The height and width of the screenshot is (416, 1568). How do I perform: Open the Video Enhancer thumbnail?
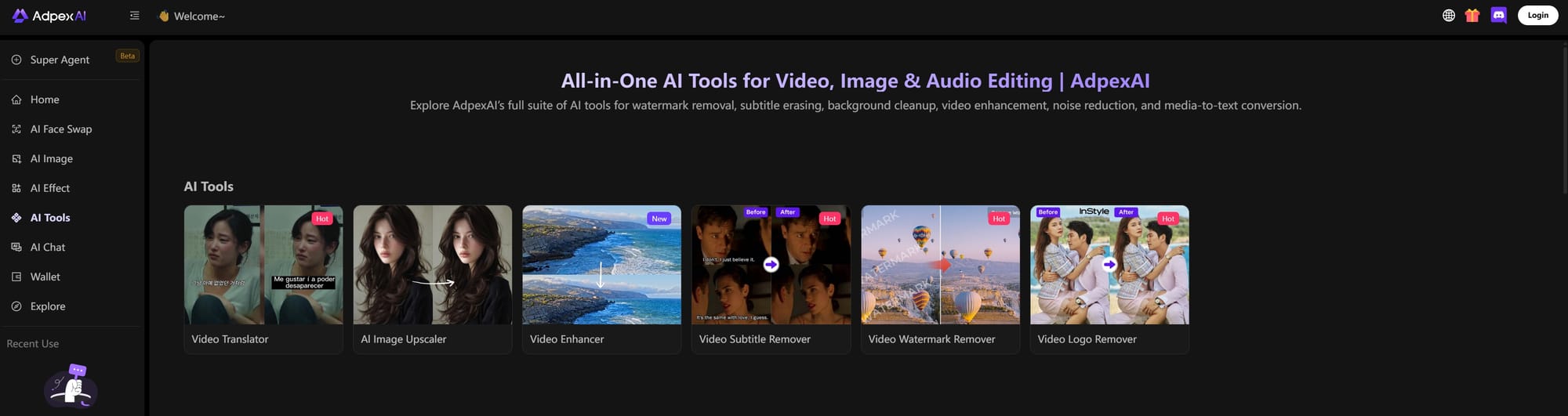(x=602, y=265)
